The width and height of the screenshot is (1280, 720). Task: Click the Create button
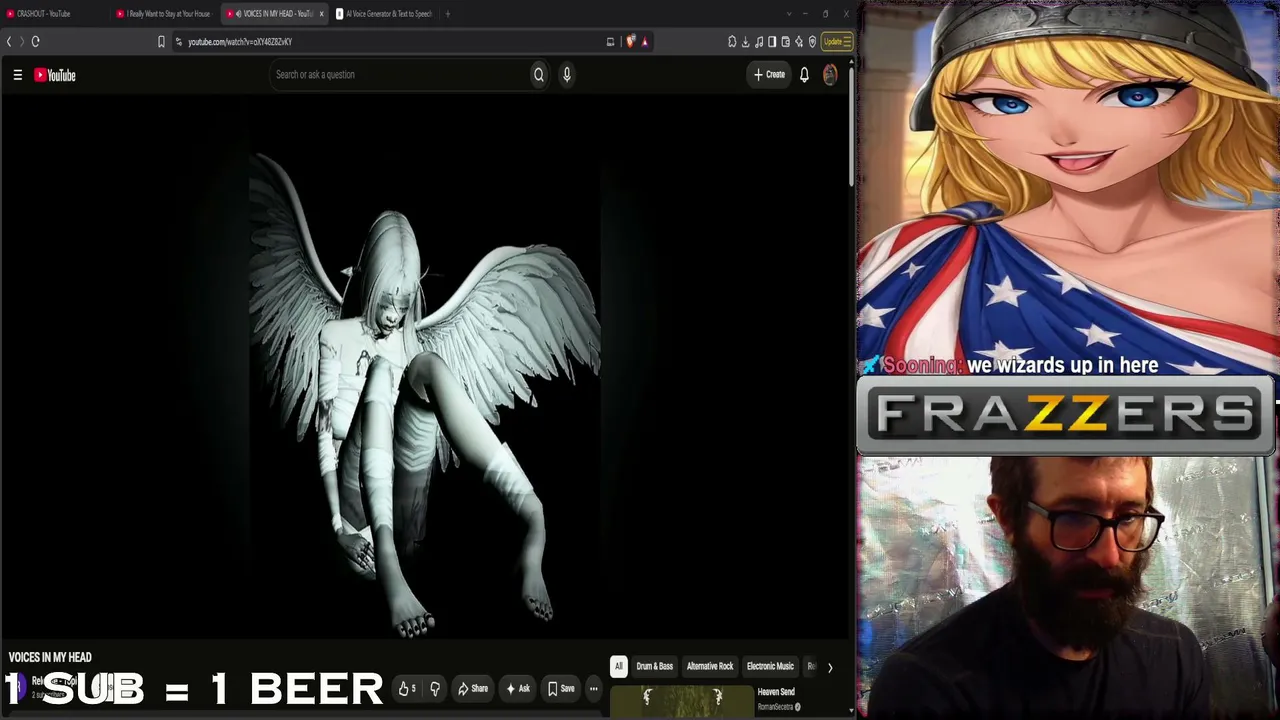pyautogui.click(x=769, y=74)
